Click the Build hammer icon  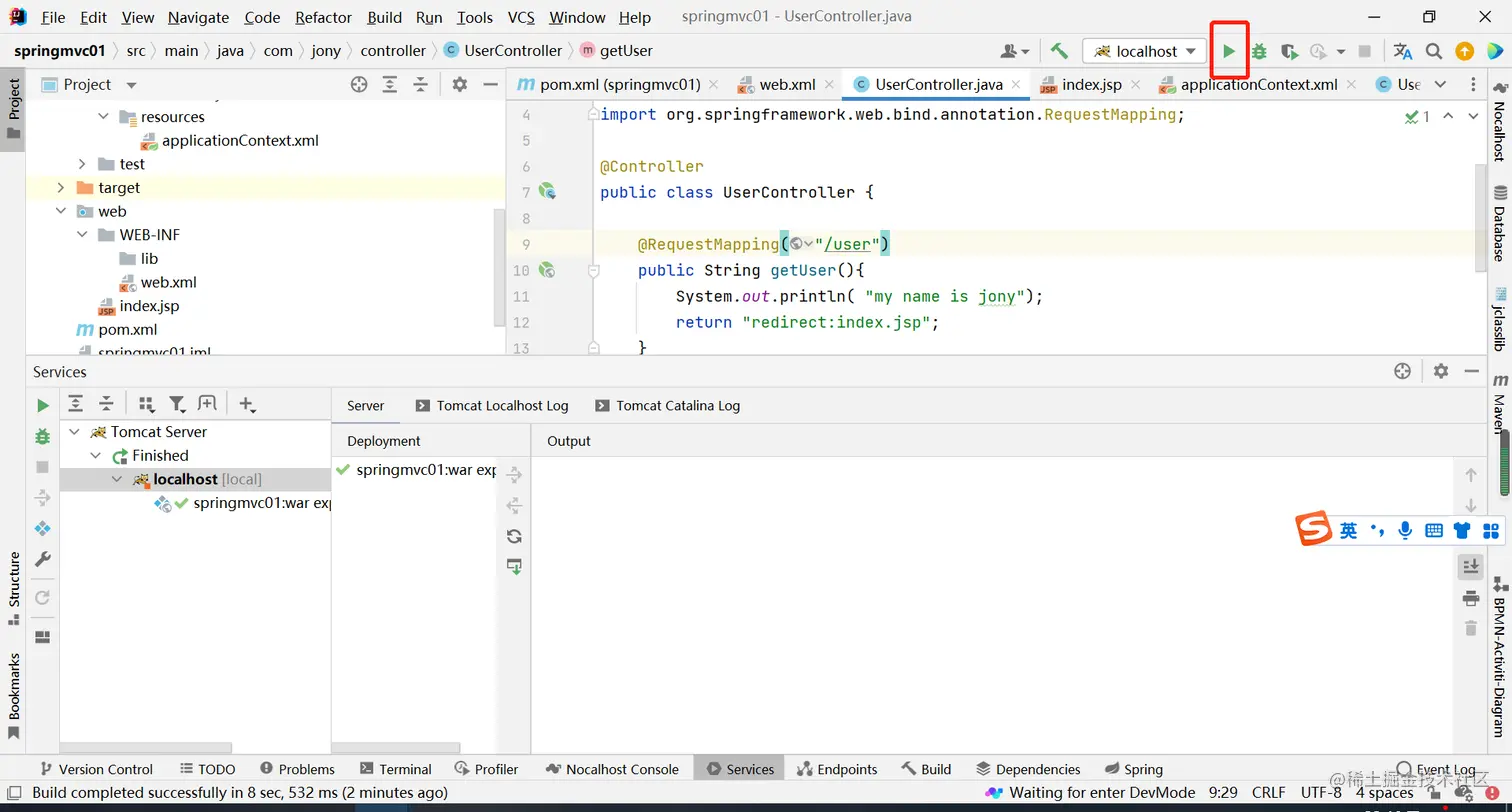click(x=1059, y=51)
